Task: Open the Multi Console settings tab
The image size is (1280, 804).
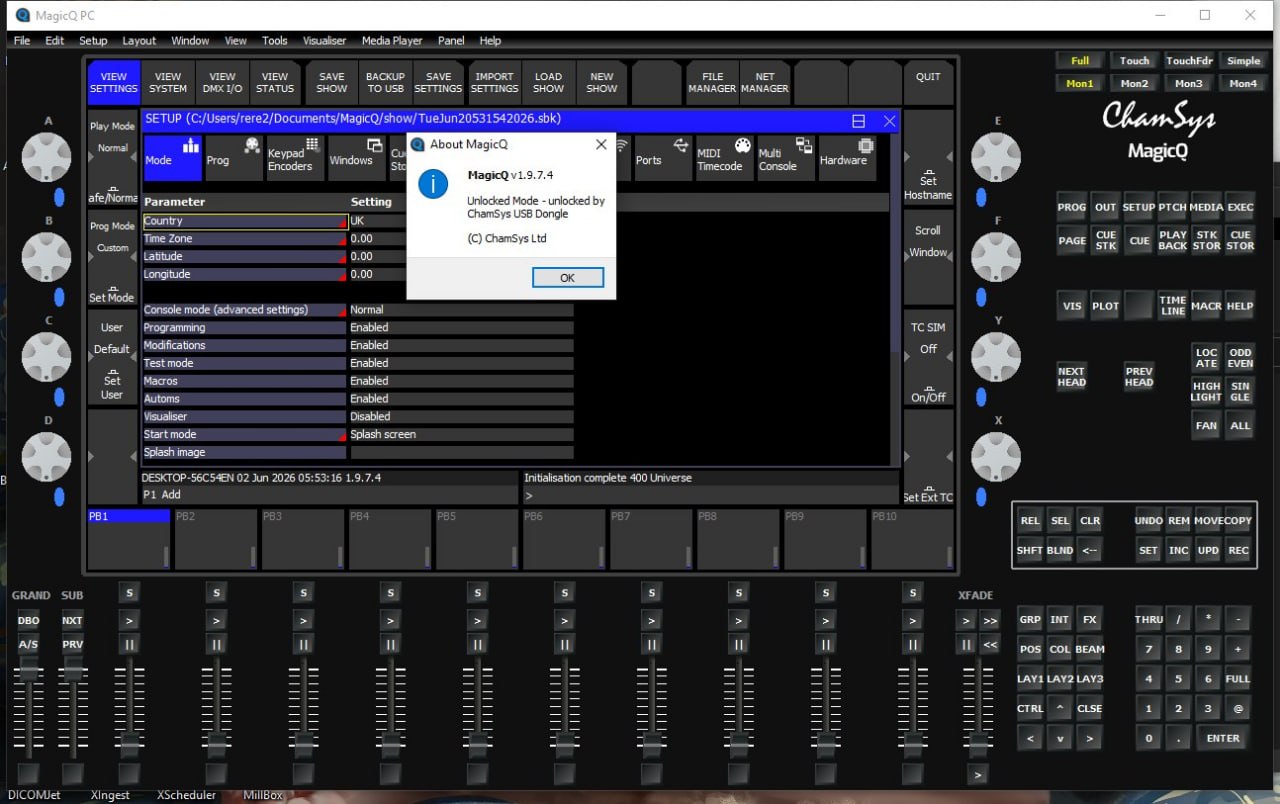Action: (x=784, y=159)
